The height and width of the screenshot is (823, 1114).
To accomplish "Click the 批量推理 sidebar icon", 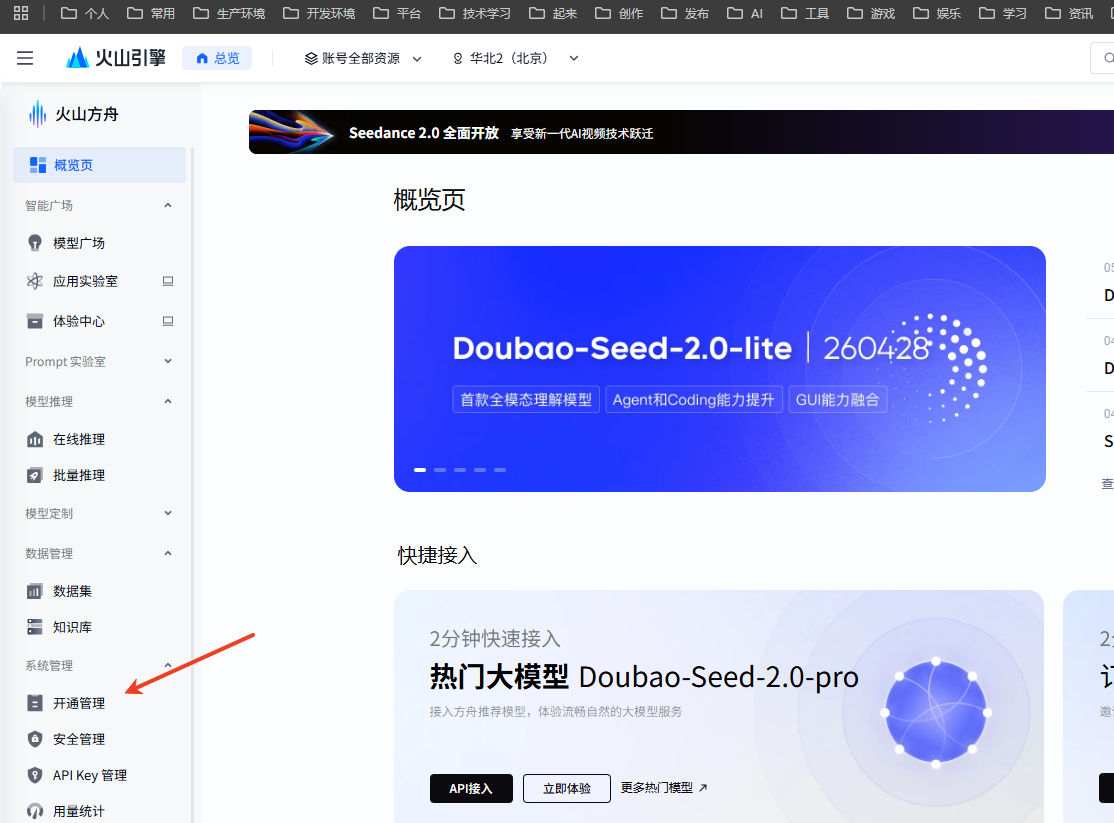I will click(x=35, y=475).
